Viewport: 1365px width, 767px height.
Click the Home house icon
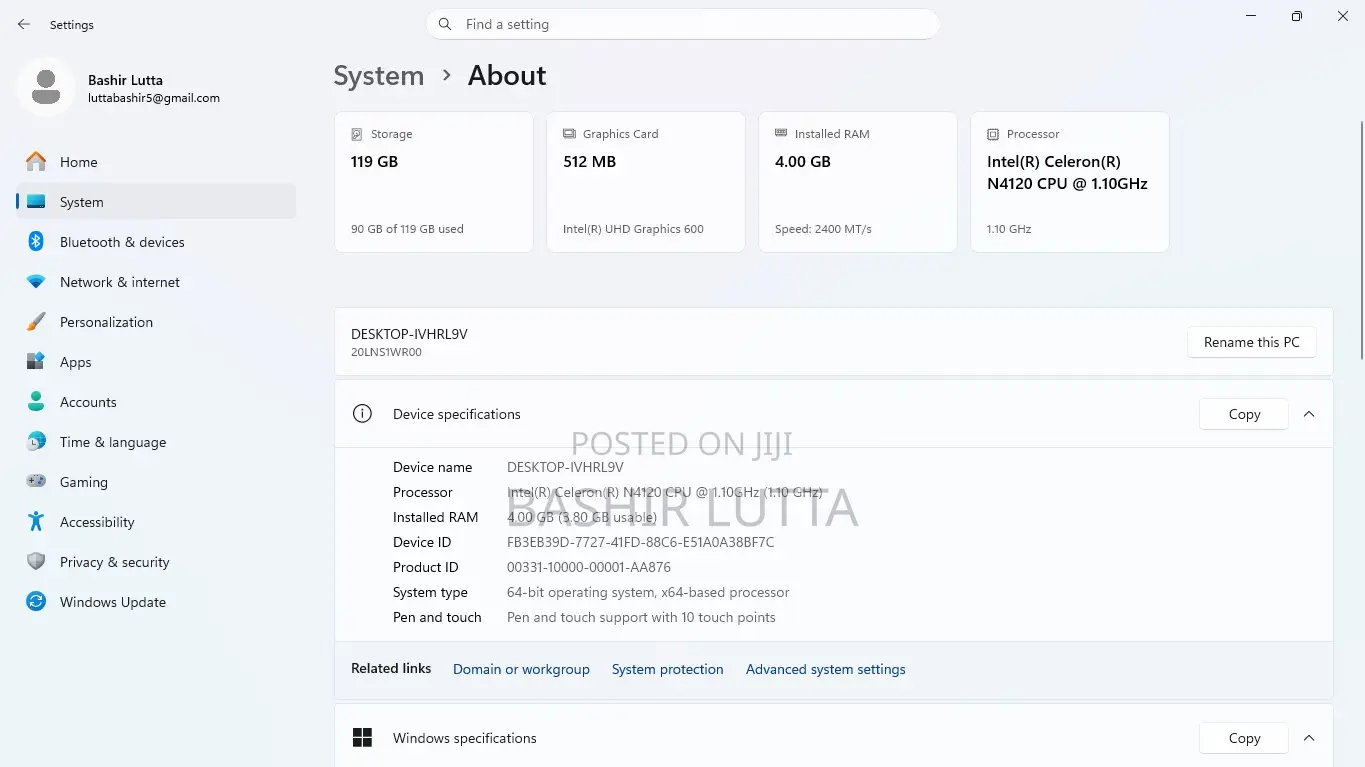pos(36,162)
